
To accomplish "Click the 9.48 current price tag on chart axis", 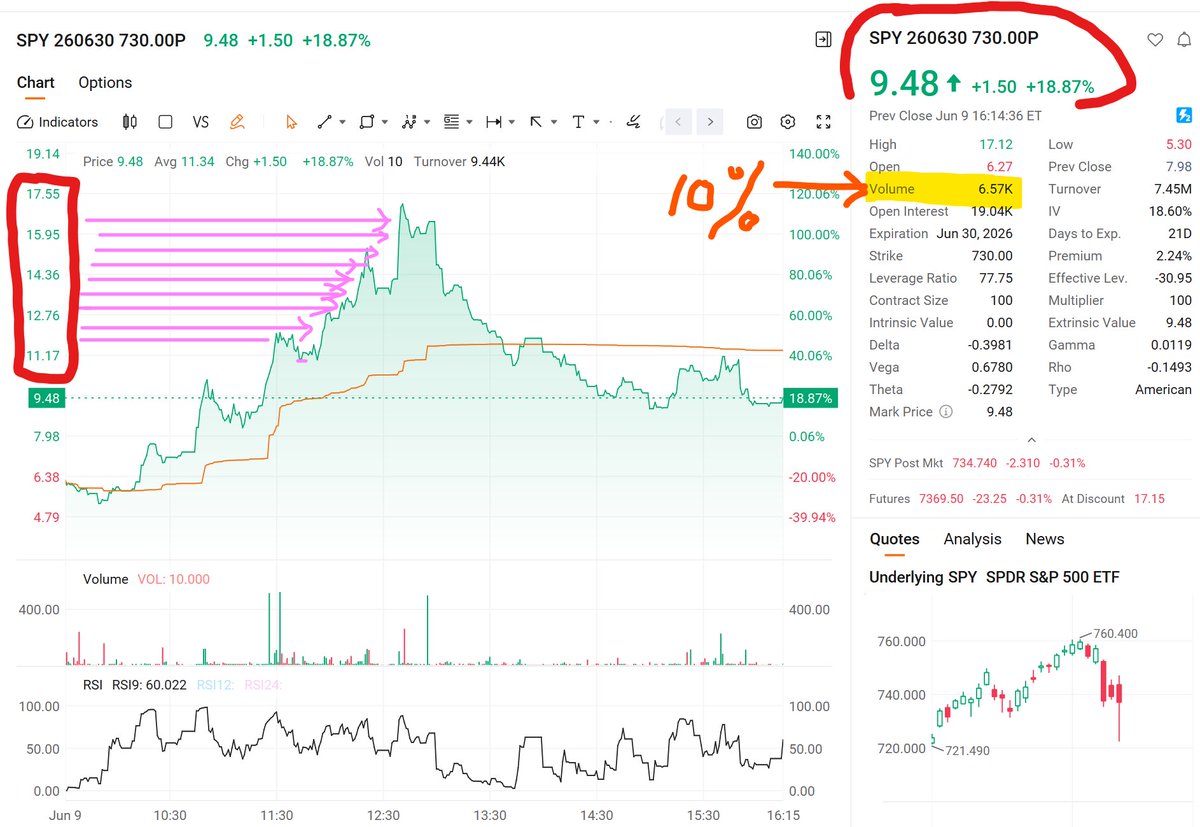I will [46, 398].
